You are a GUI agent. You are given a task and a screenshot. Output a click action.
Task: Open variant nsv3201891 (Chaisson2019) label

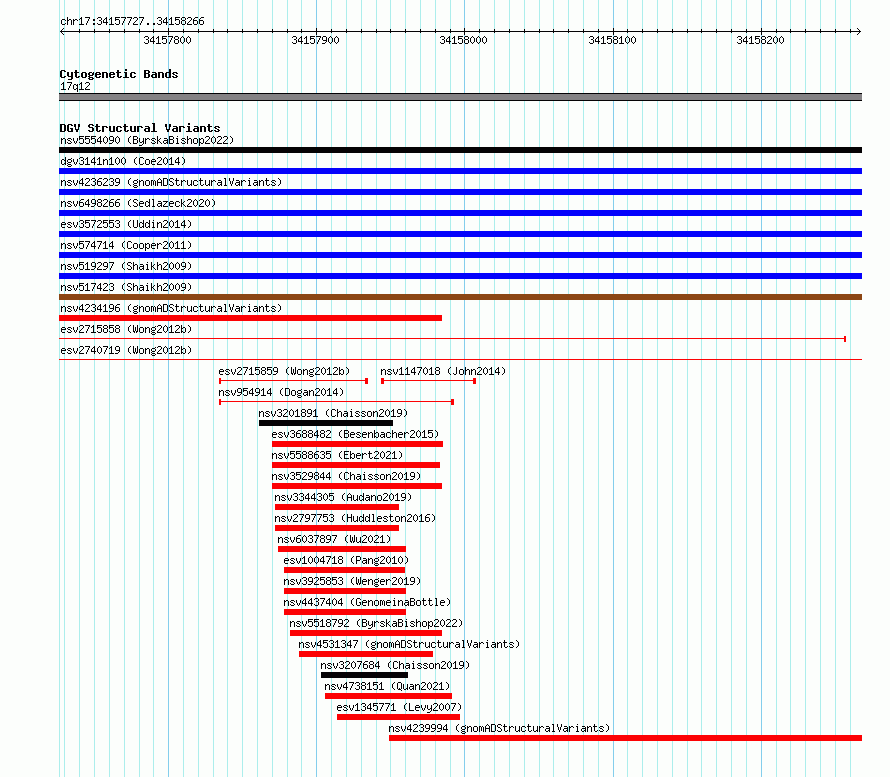pos(333,413)
